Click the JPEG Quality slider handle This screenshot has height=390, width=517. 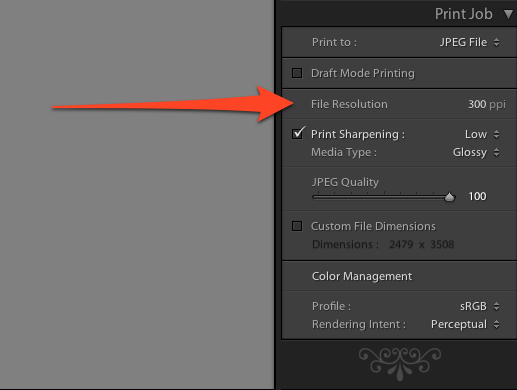click(x=449, y=197)
